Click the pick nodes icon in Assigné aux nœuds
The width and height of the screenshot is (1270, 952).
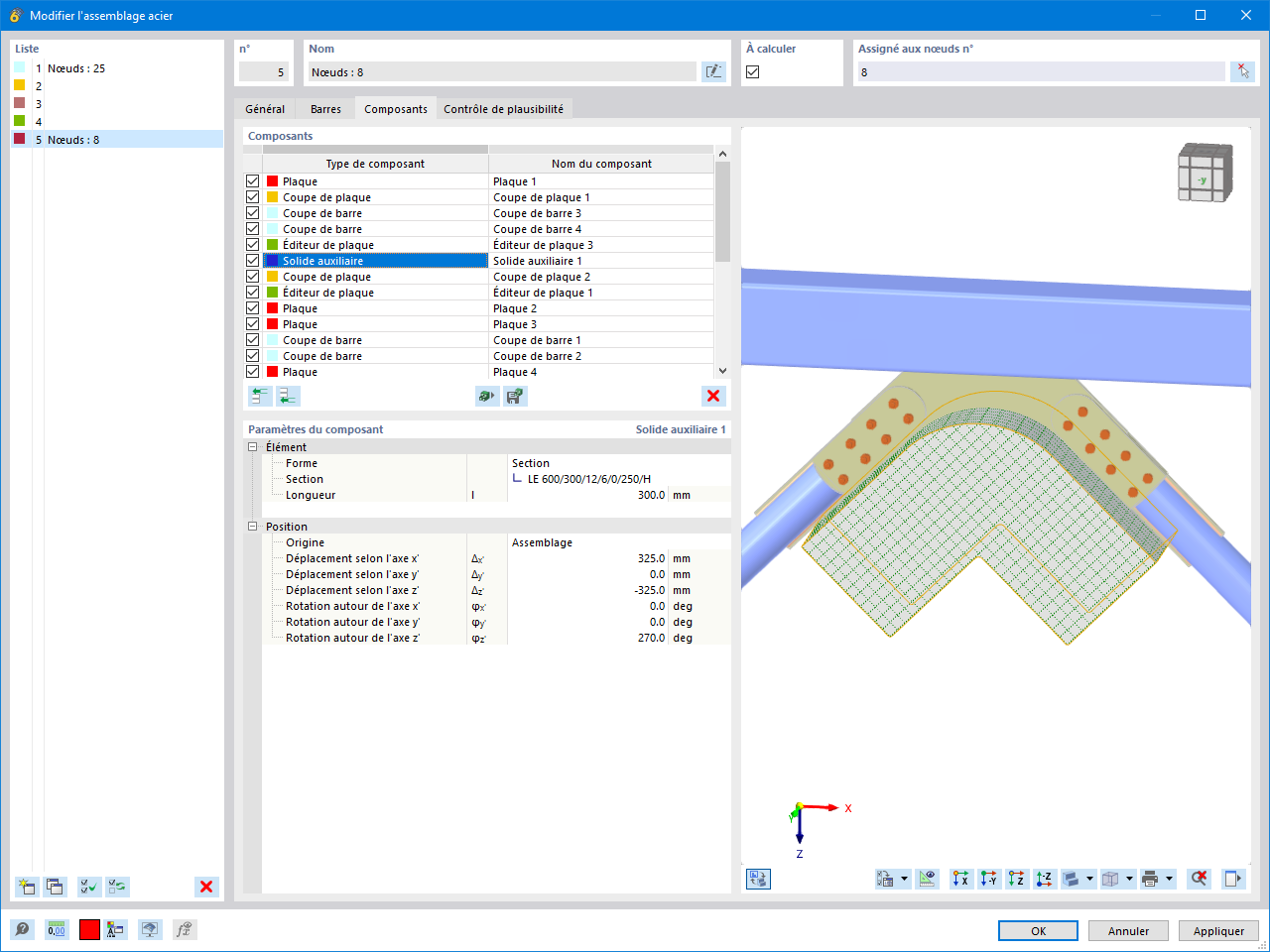[x=1242, y=71]
